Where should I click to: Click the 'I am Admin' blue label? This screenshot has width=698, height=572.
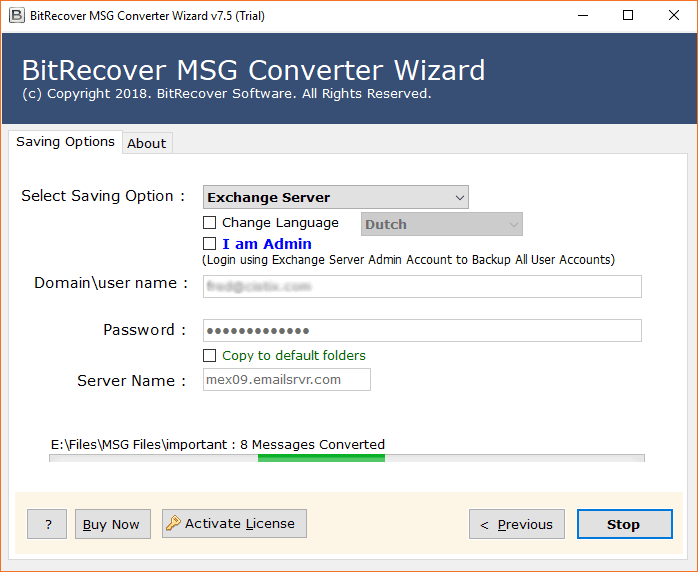click(267, 244)
